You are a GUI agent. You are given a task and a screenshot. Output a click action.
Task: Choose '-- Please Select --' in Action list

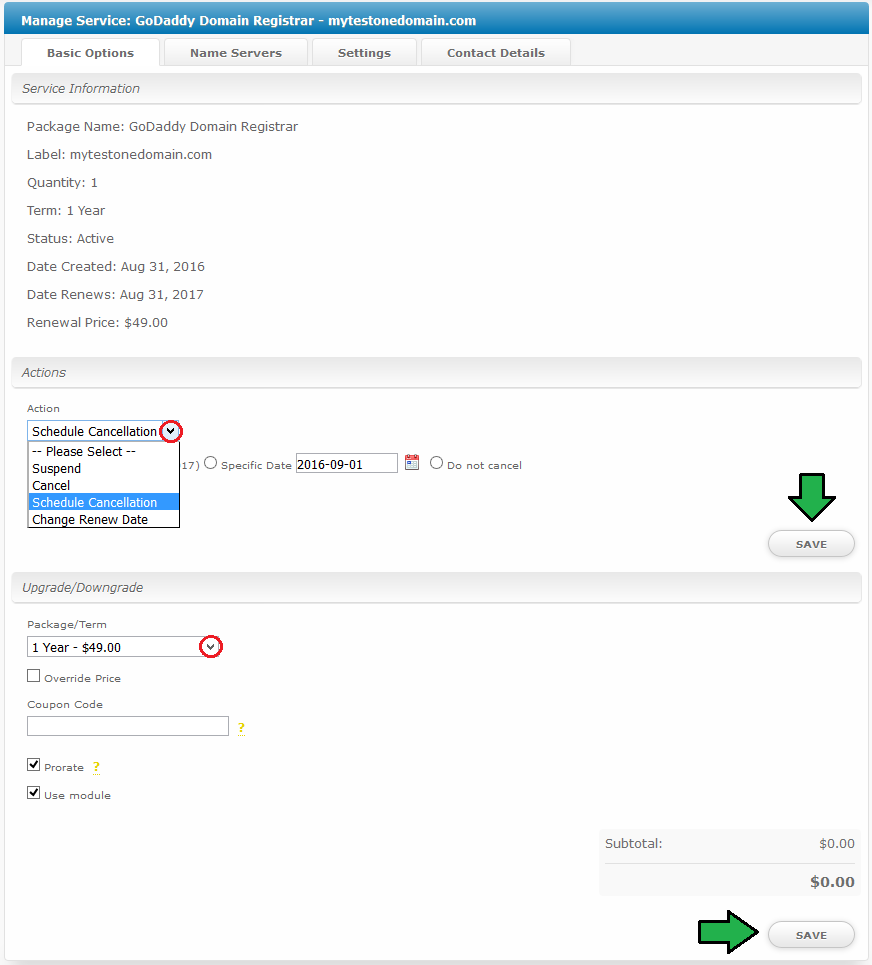(x=104, y=451)
